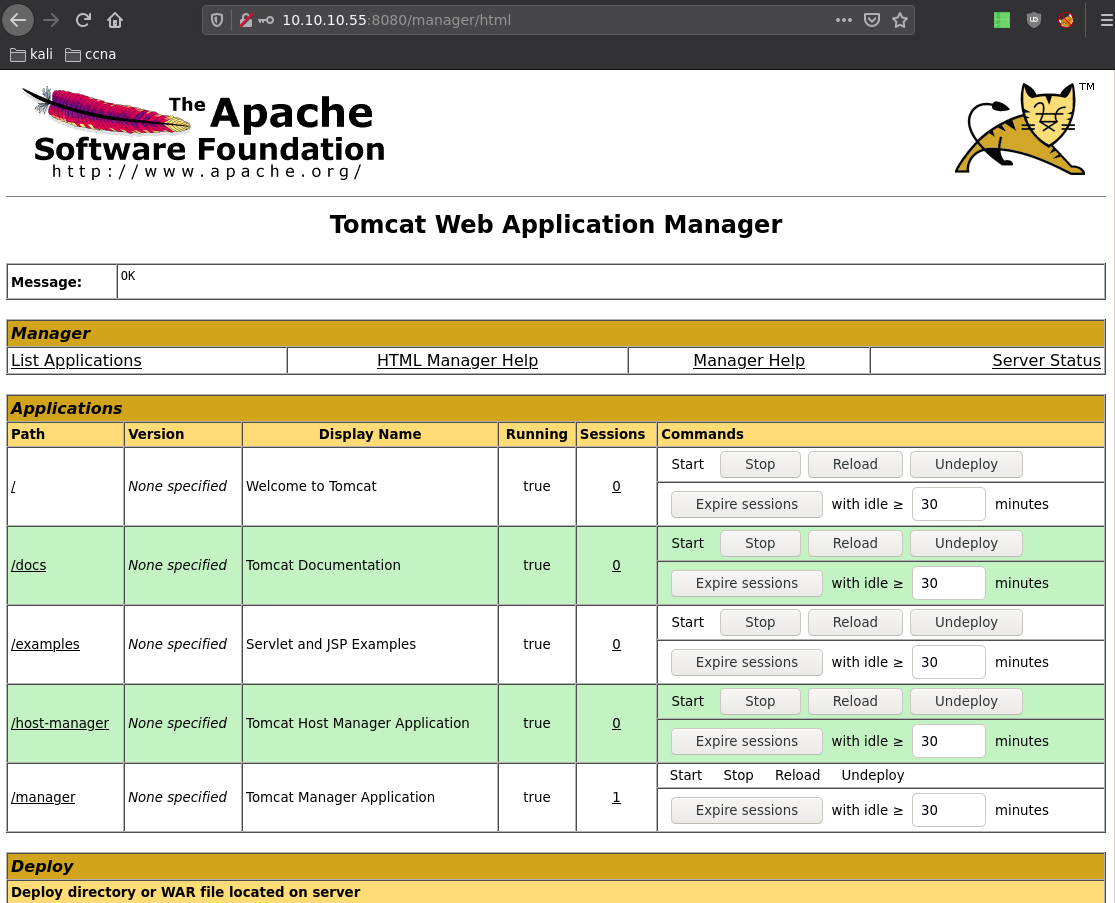Screen dimensions: 1115x903
Task: Stop the Tomcat Documentation application
Action: (760, 543)
